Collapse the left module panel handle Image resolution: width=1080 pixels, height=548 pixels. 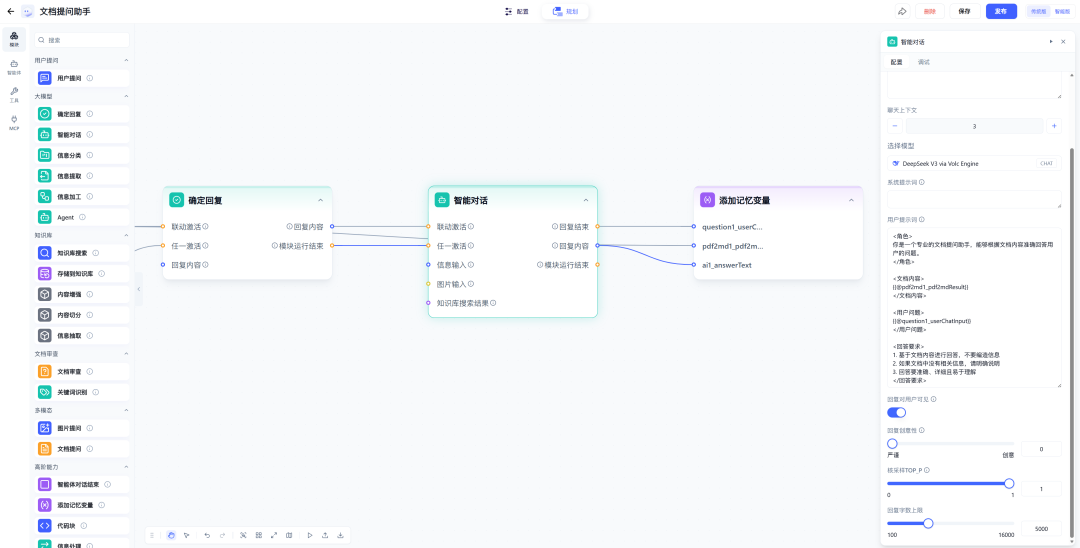coord(138,289)
